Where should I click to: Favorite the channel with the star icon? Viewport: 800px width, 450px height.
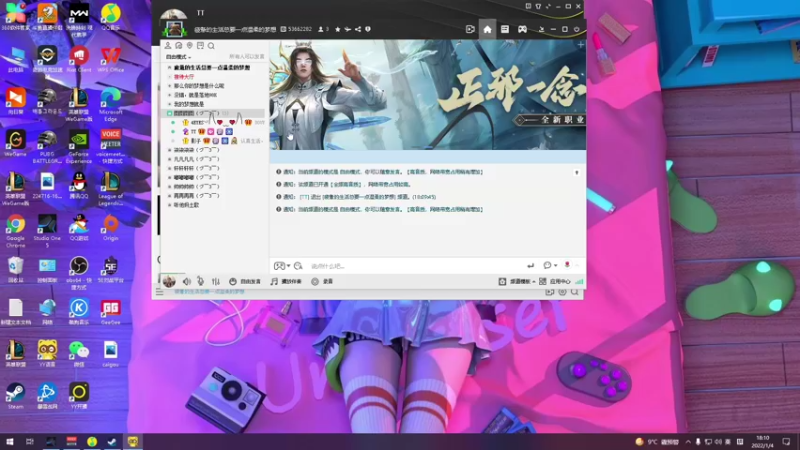coord(337,30)
